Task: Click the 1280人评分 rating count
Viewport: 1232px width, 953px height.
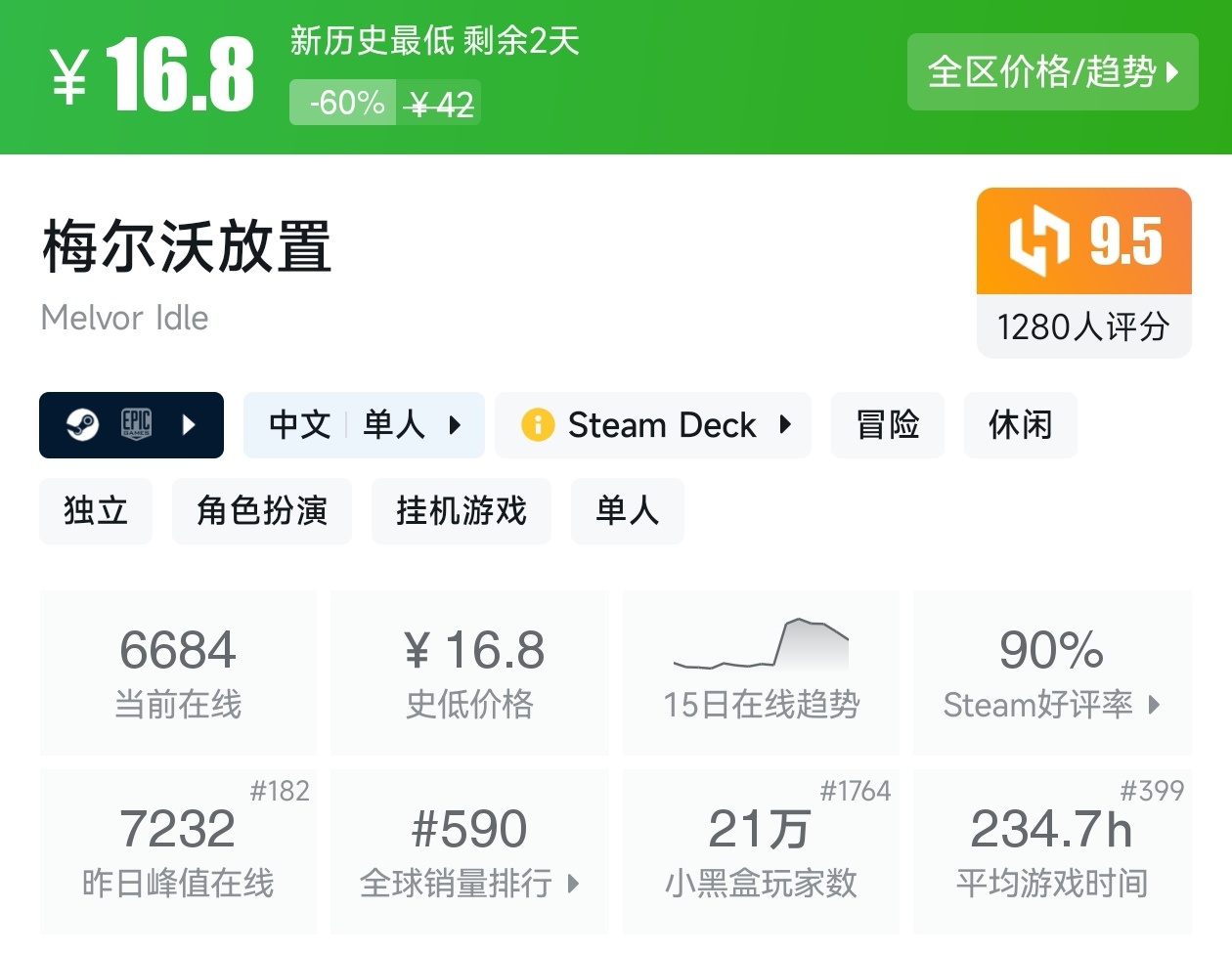Action: [1083, 327]
